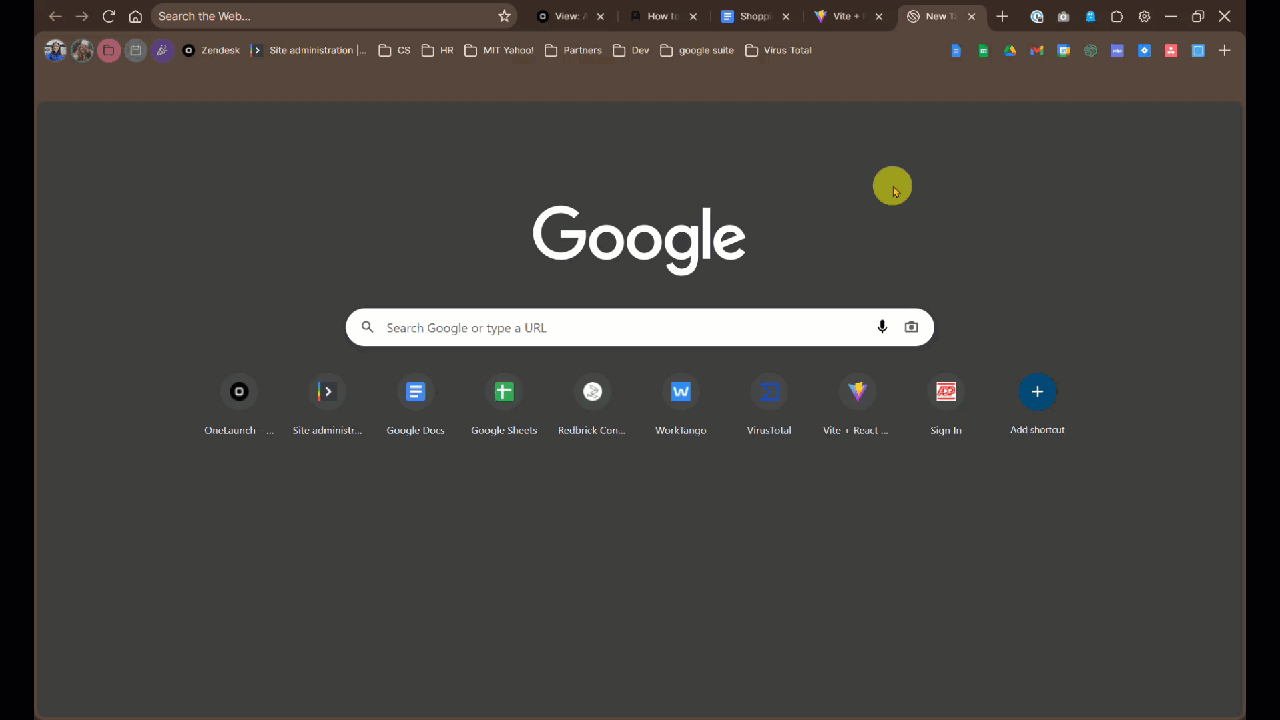Open the Site administration shortcut tile
Viewport: 1280px width, 720px height.
tap(327, 403)
